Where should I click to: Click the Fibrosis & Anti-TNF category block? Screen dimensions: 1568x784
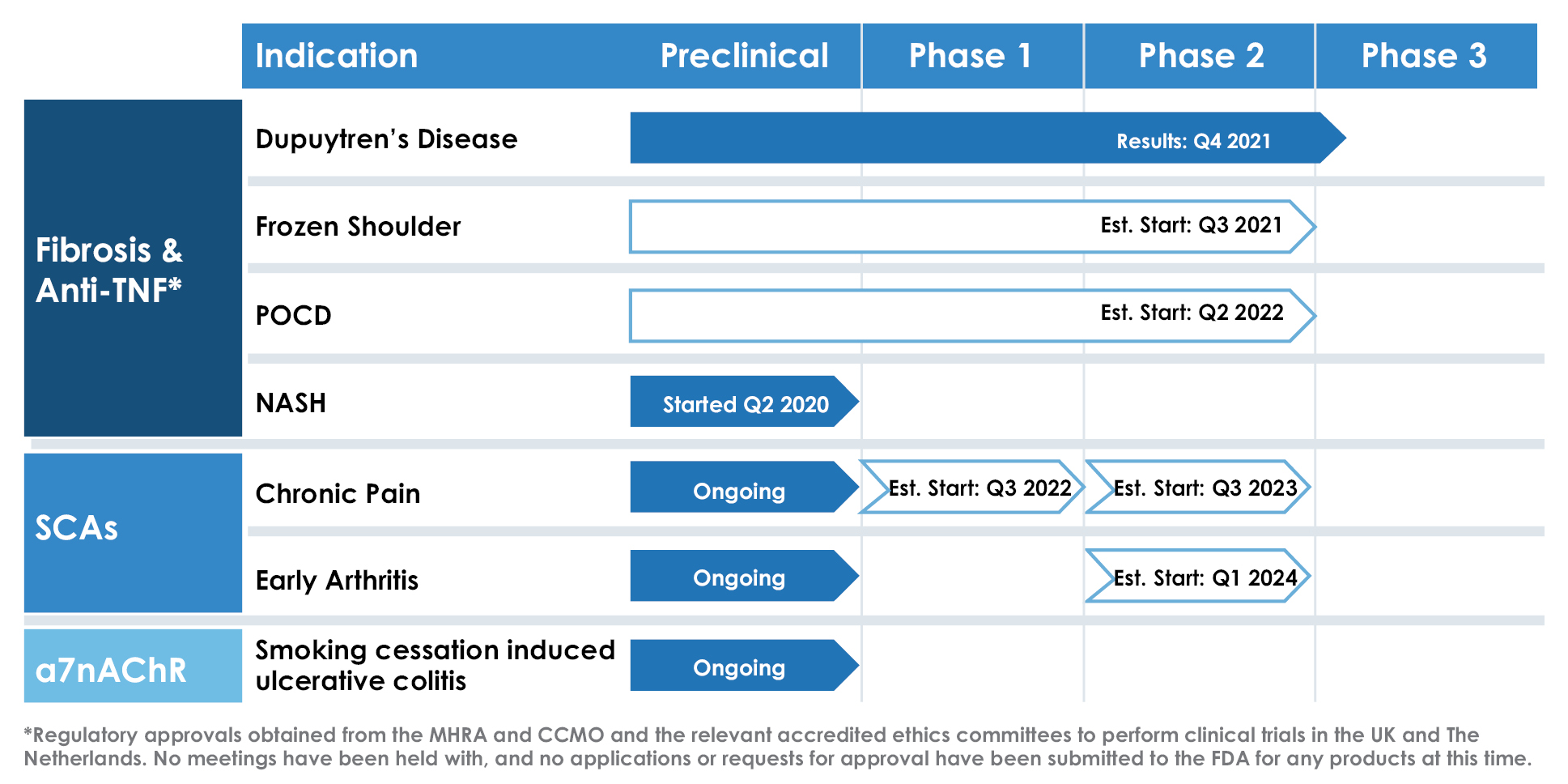coord(133,268)
